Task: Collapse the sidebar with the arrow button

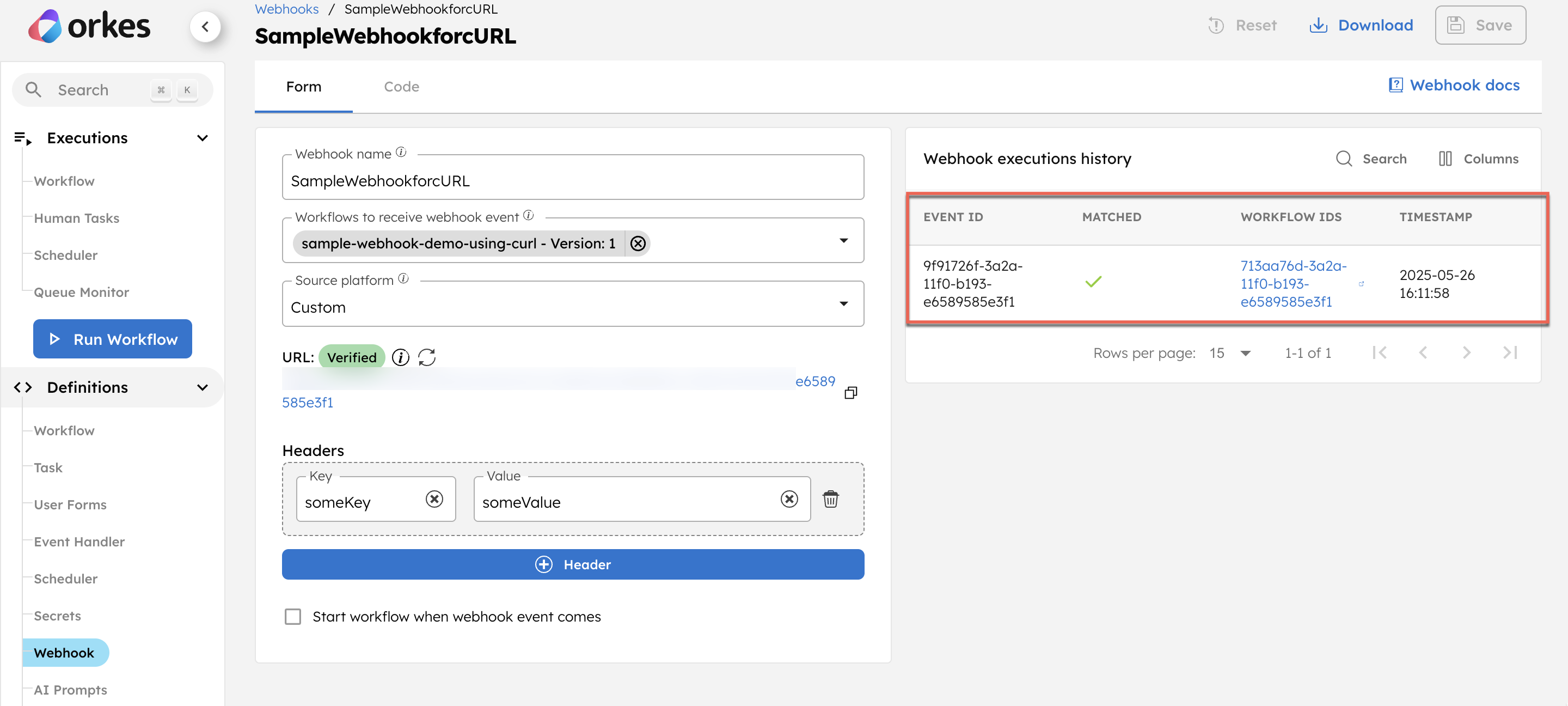Action: [205, 26]
